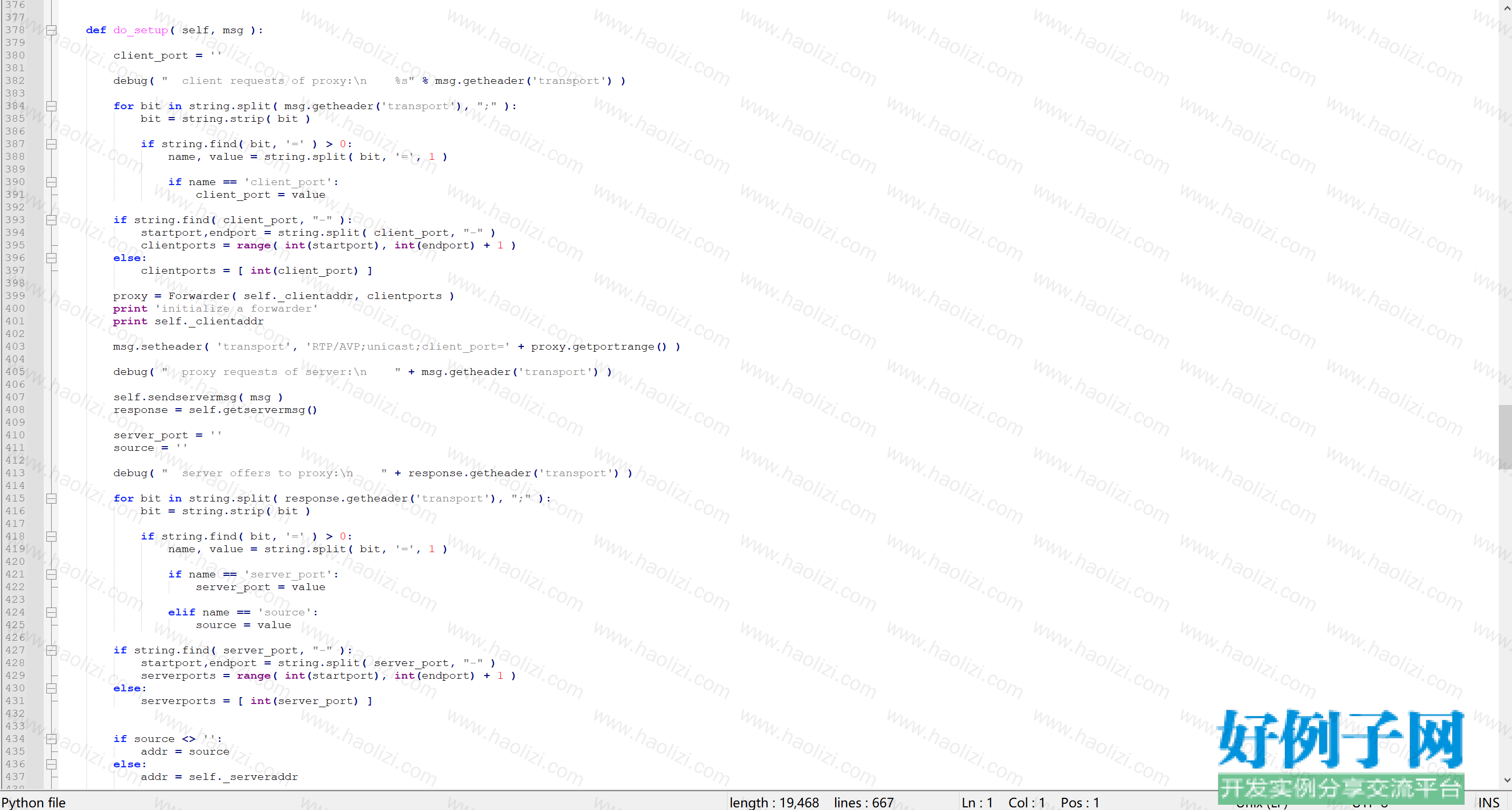Click line number 413 in the margin

tap(15, 473)
